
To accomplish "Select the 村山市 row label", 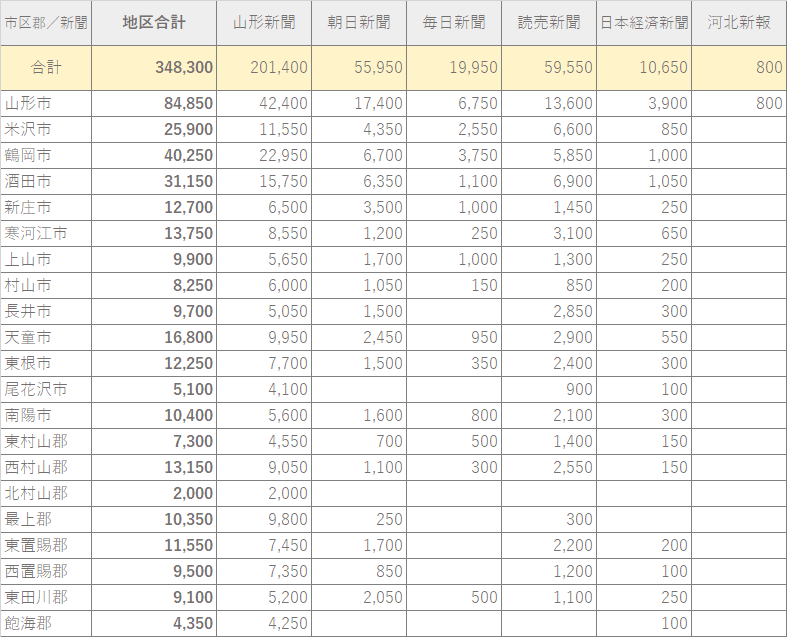I will 46,286.
